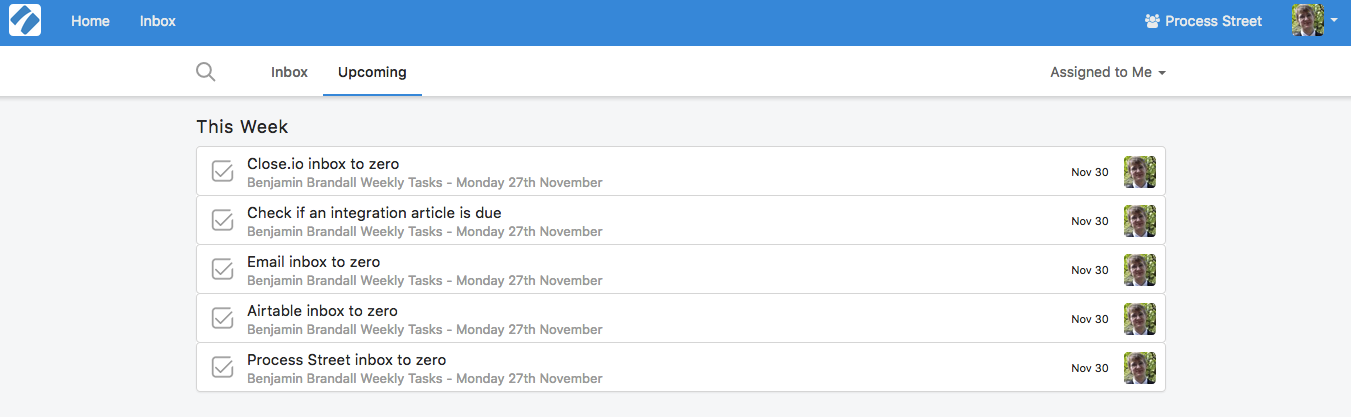Open the user profile avatar in header
Screen dimensions: 1351x417
point(1308,21)
